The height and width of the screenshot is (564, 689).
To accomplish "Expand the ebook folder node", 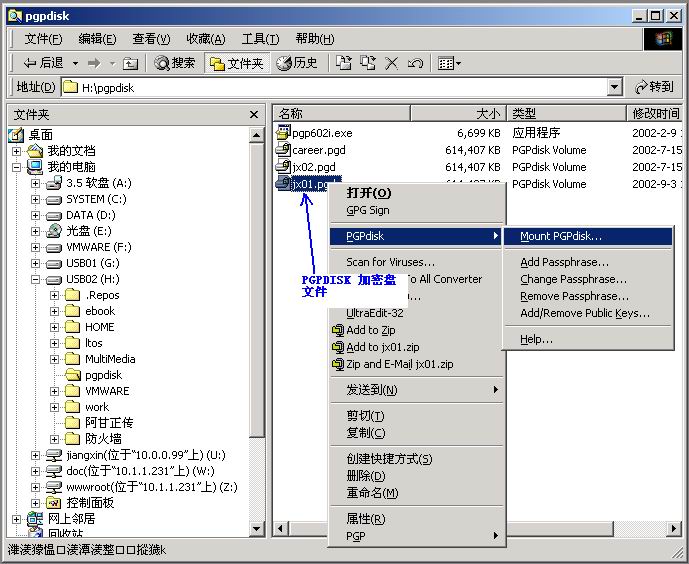I will [x=54, y=311].
